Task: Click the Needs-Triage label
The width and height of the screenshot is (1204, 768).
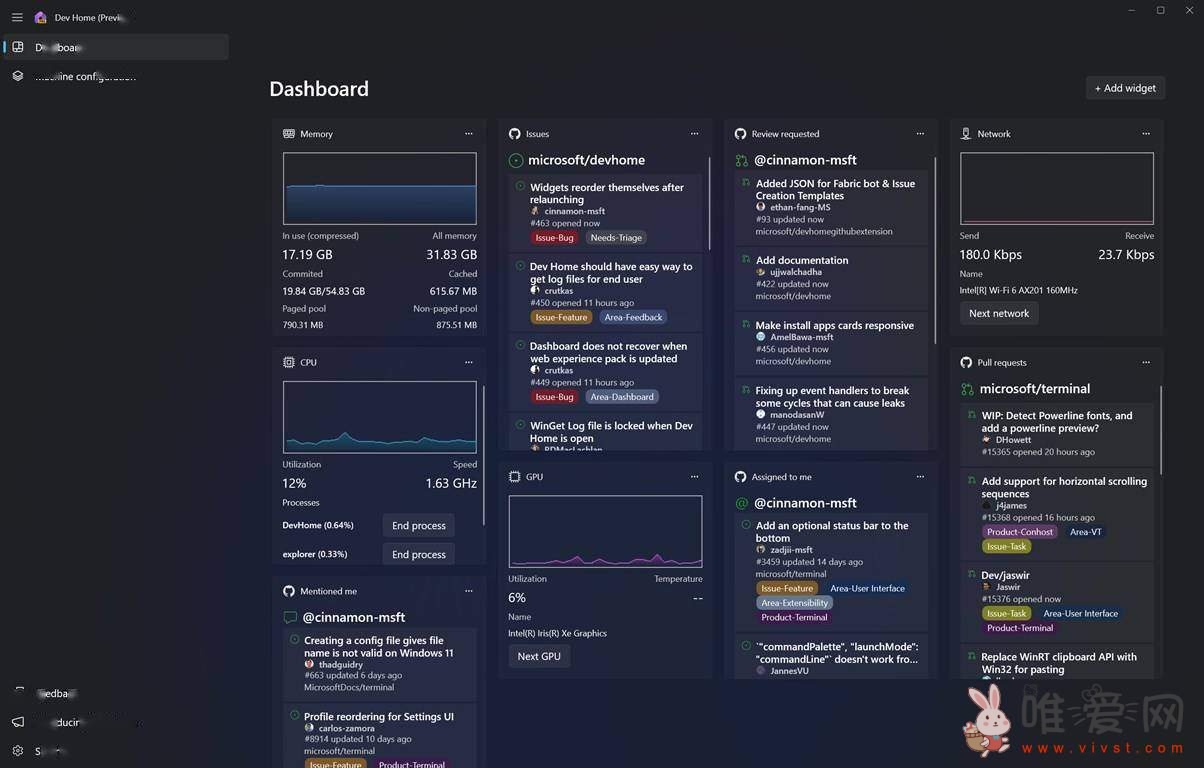Action: 616,238
